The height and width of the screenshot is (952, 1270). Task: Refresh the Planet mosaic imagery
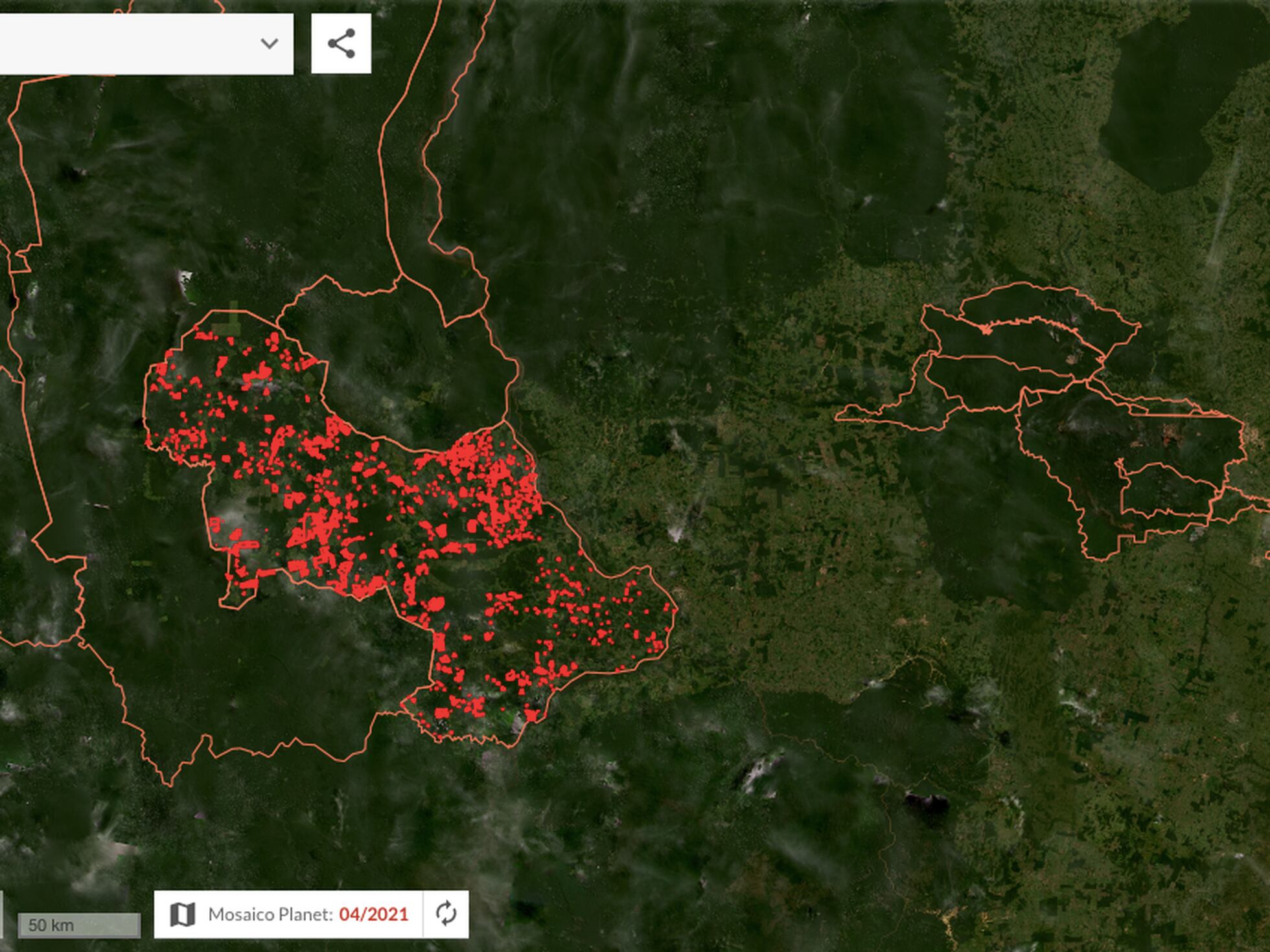446,914
